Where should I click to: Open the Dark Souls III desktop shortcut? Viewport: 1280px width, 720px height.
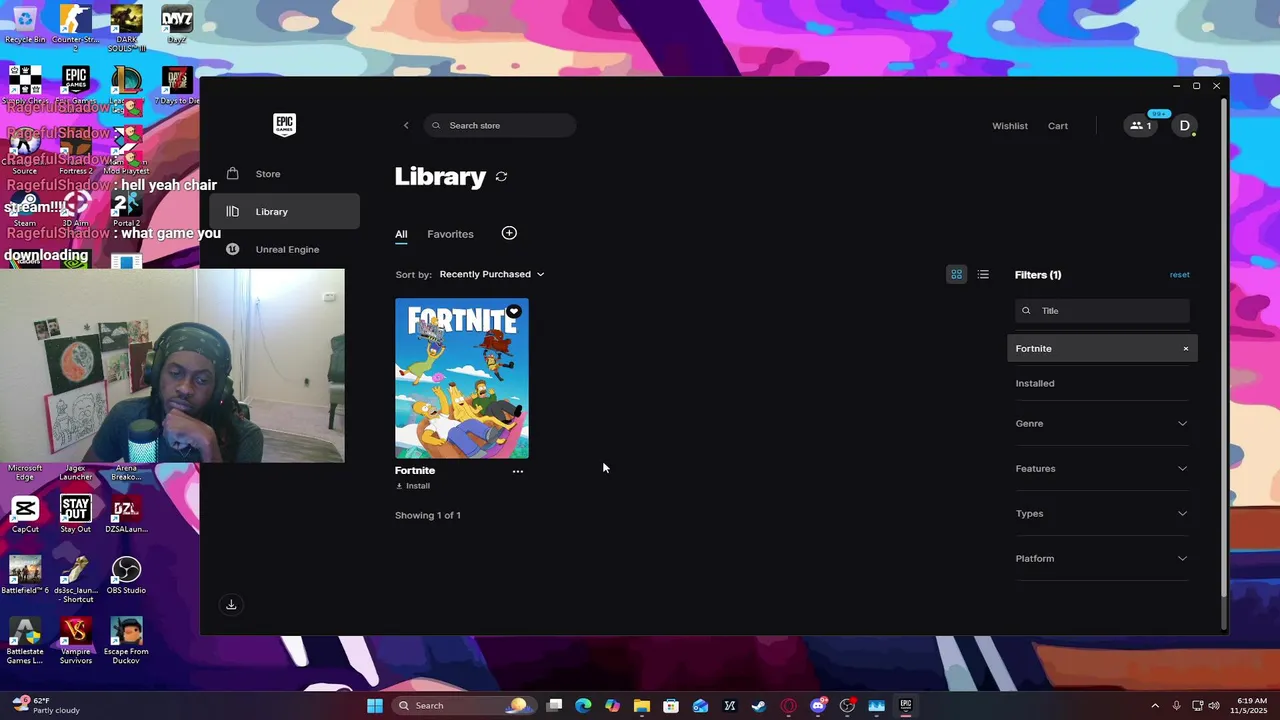126,28
